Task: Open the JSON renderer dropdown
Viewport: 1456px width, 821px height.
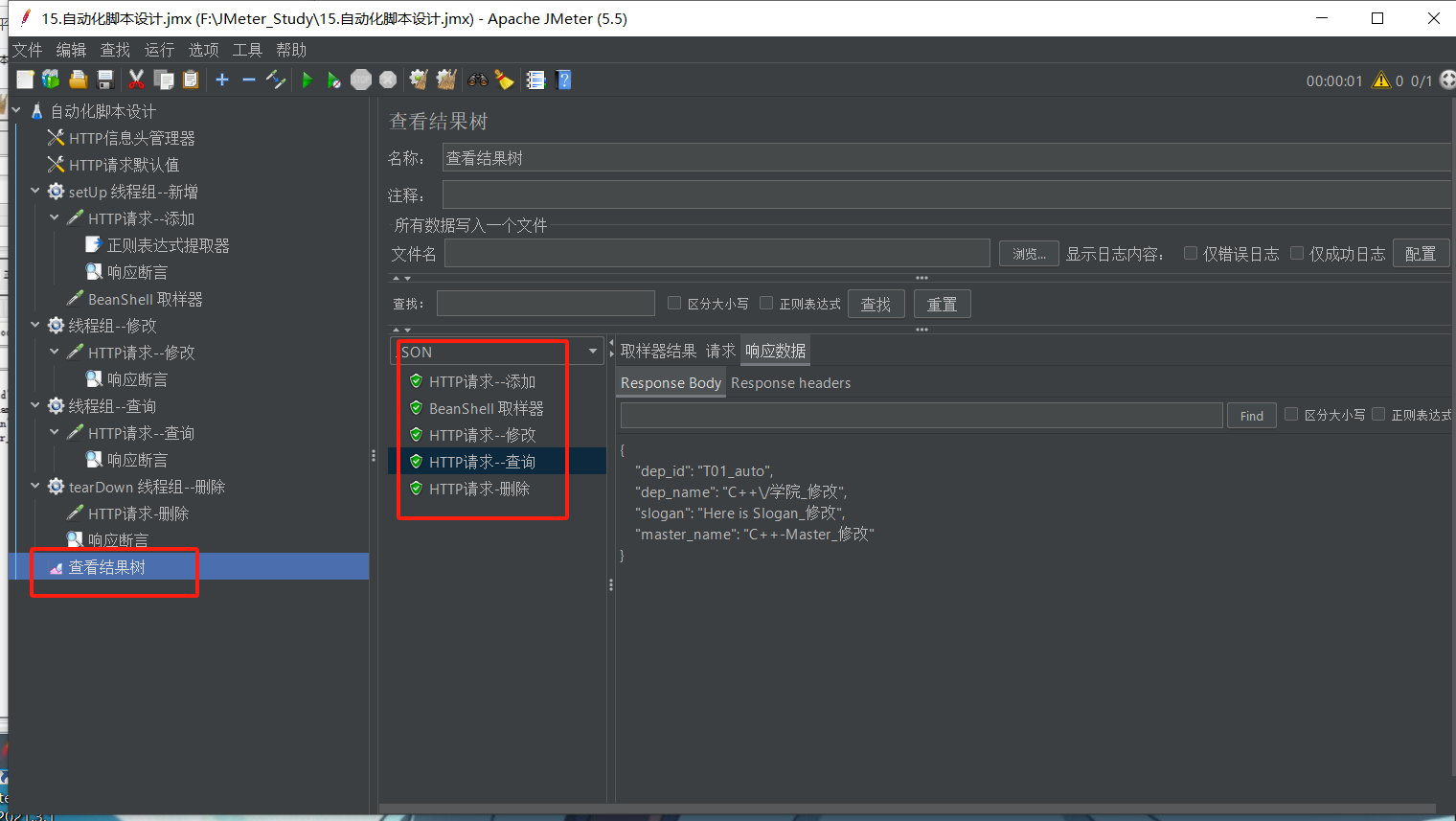Action: [496, 352]
